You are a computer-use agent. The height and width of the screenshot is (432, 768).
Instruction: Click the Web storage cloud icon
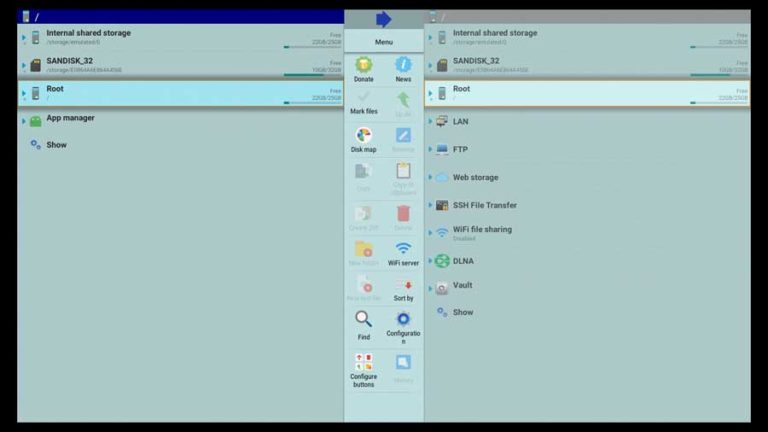pos(442,177)
